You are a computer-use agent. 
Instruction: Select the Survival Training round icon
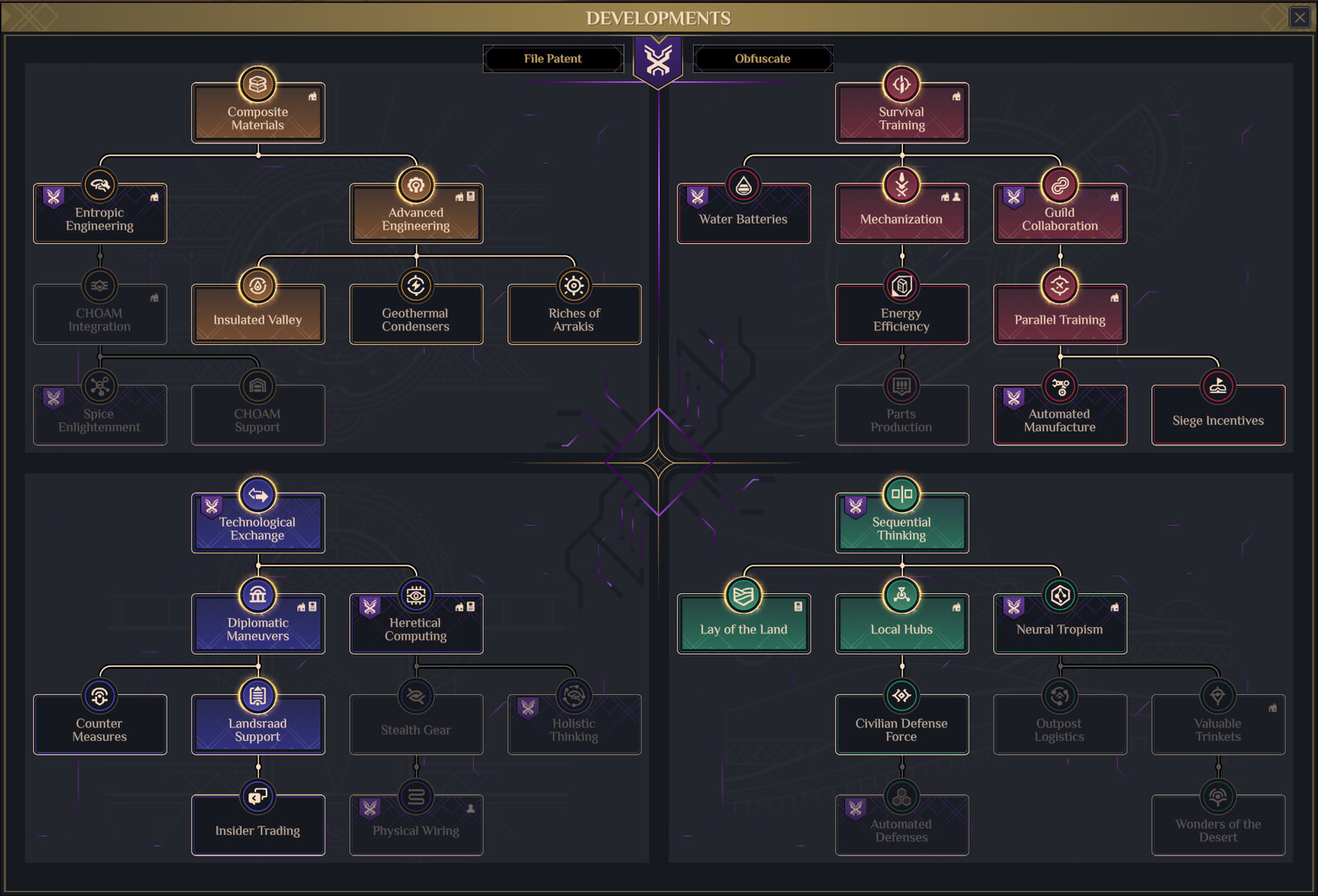point(901,85)
